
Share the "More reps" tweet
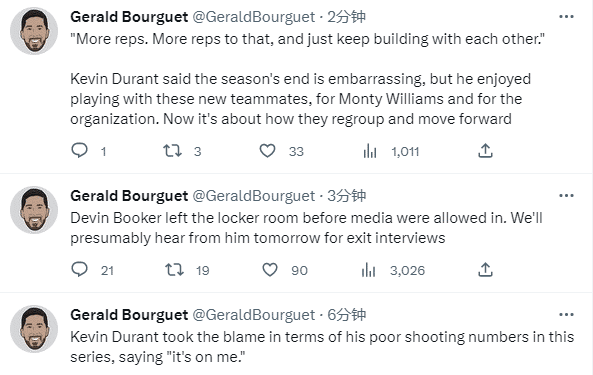[x=485, y=151]
